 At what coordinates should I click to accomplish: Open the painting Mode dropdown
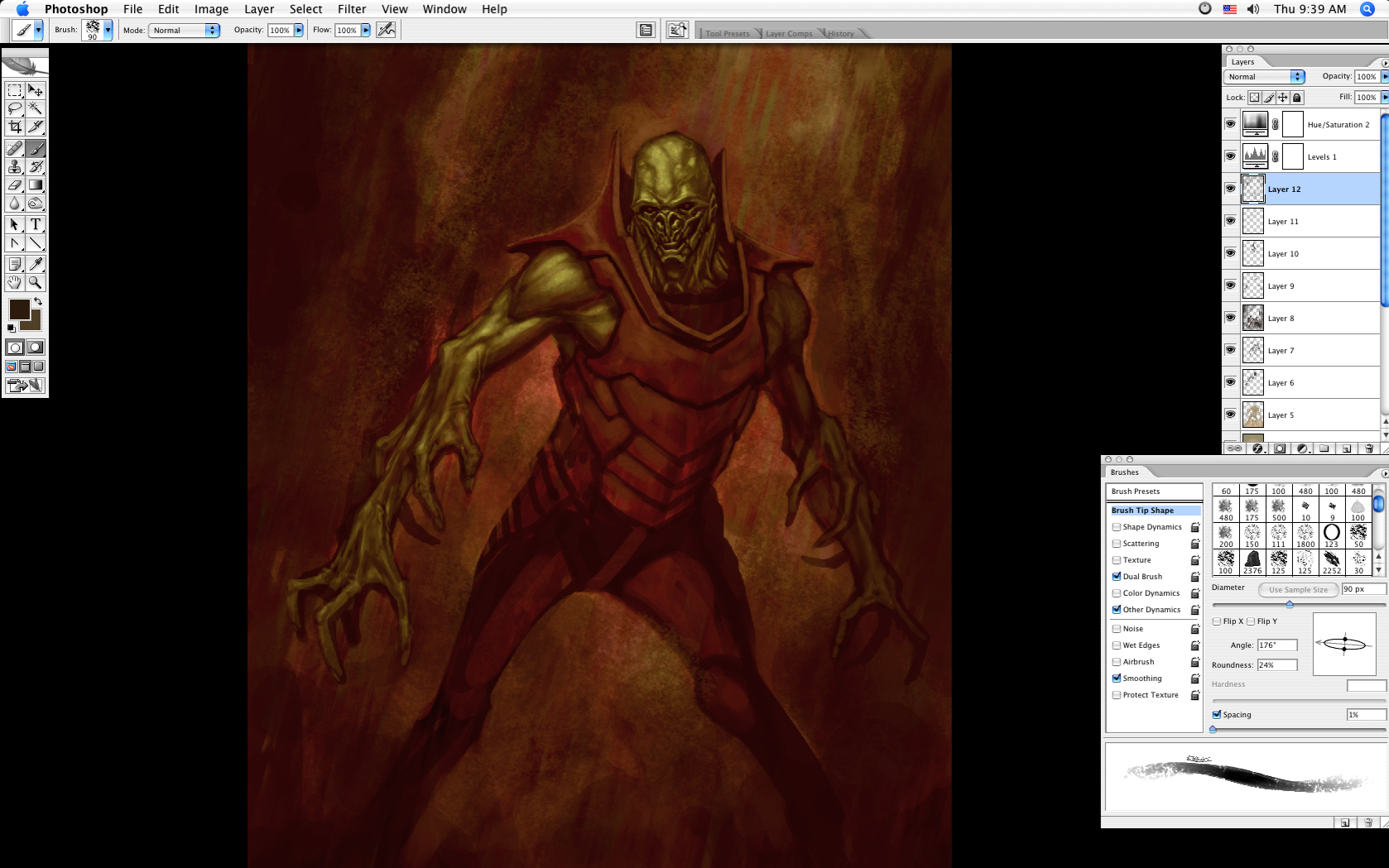tap(184, 30)
